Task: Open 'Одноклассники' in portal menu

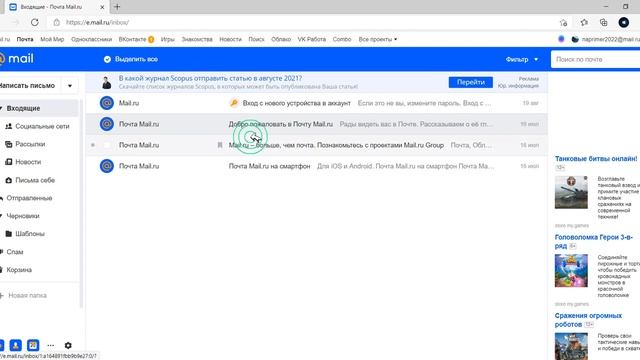Action: (91, 39)
